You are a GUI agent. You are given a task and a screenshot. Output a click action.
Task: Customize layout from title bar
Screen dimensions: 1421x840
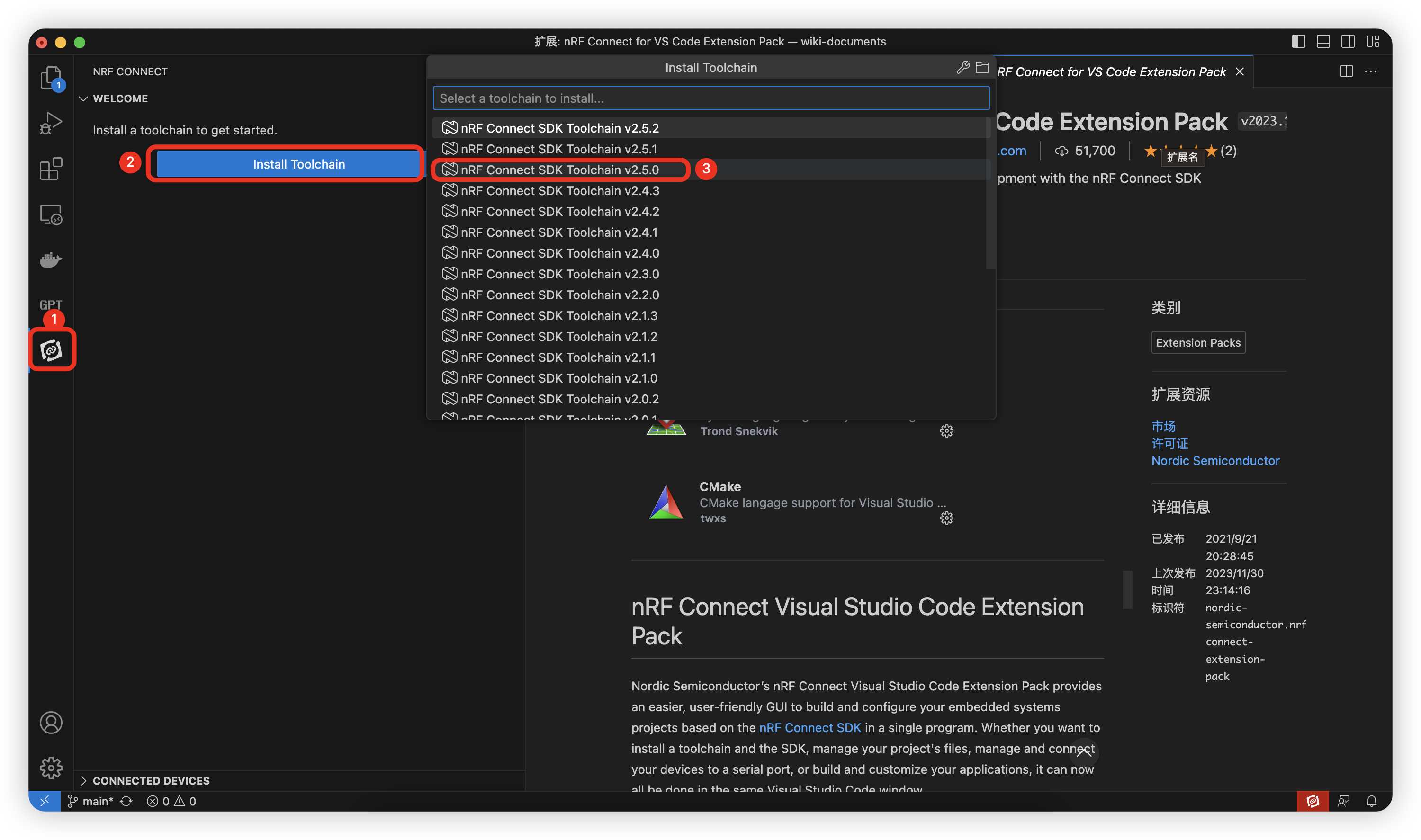1373,41
